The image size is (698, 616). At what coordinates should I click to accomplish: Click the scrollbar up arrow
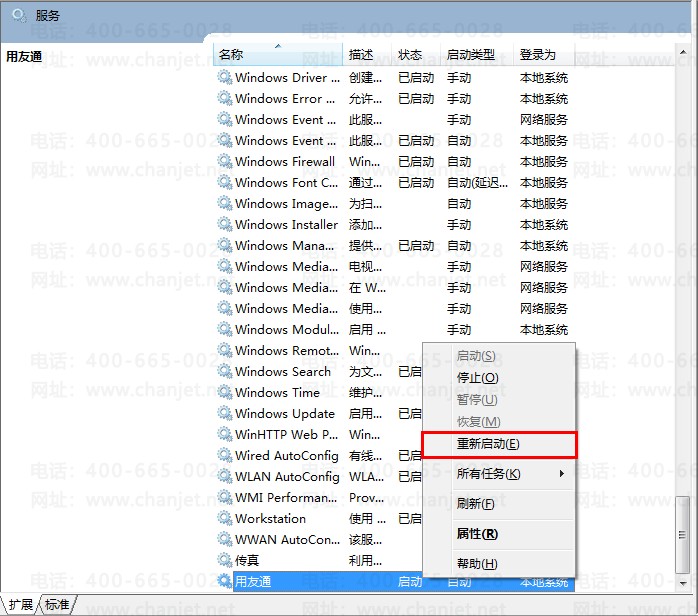tap(683, 53)
